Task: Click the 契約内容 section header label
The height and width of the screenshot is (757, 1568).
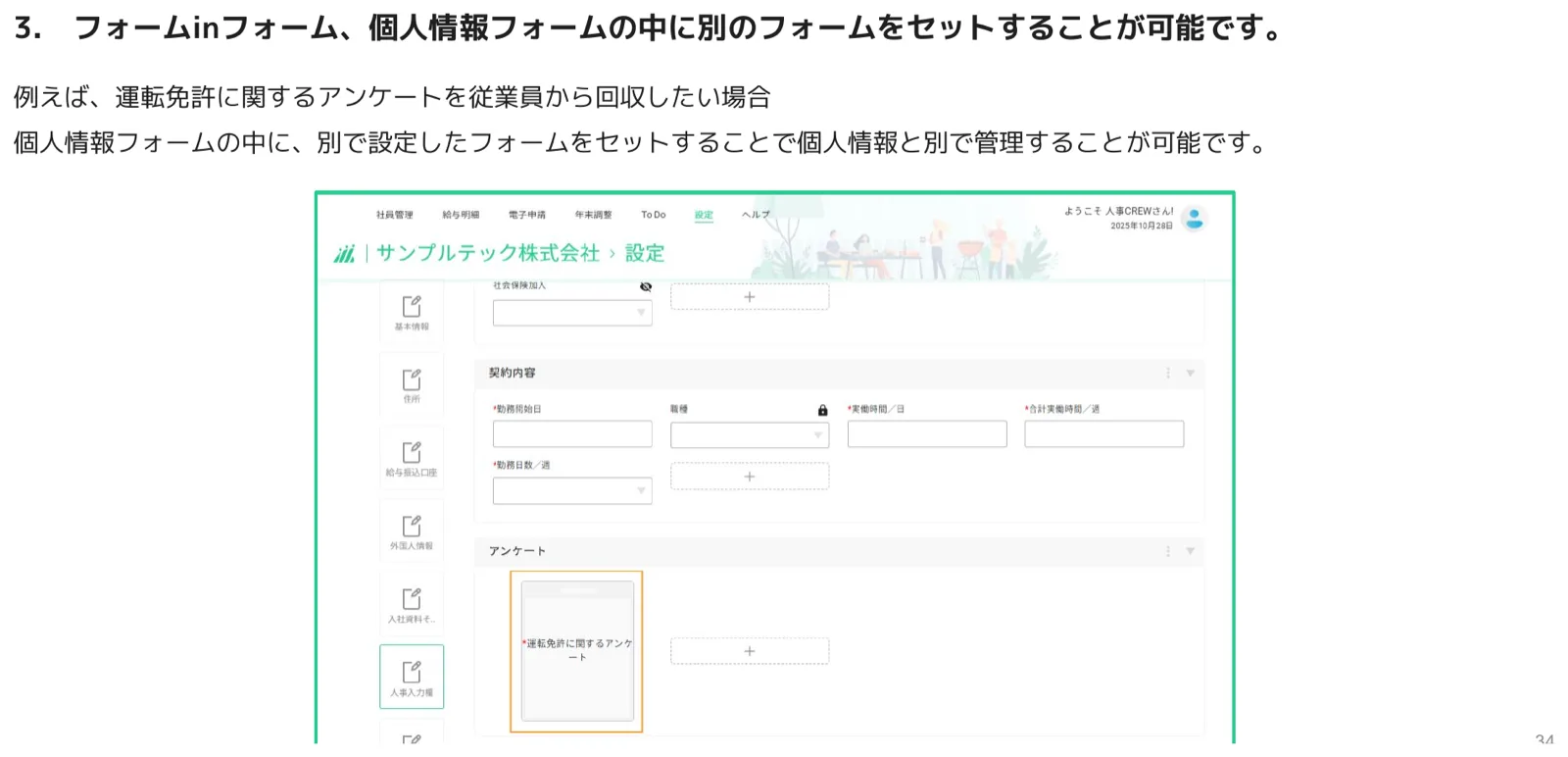Action: (513, 374)
